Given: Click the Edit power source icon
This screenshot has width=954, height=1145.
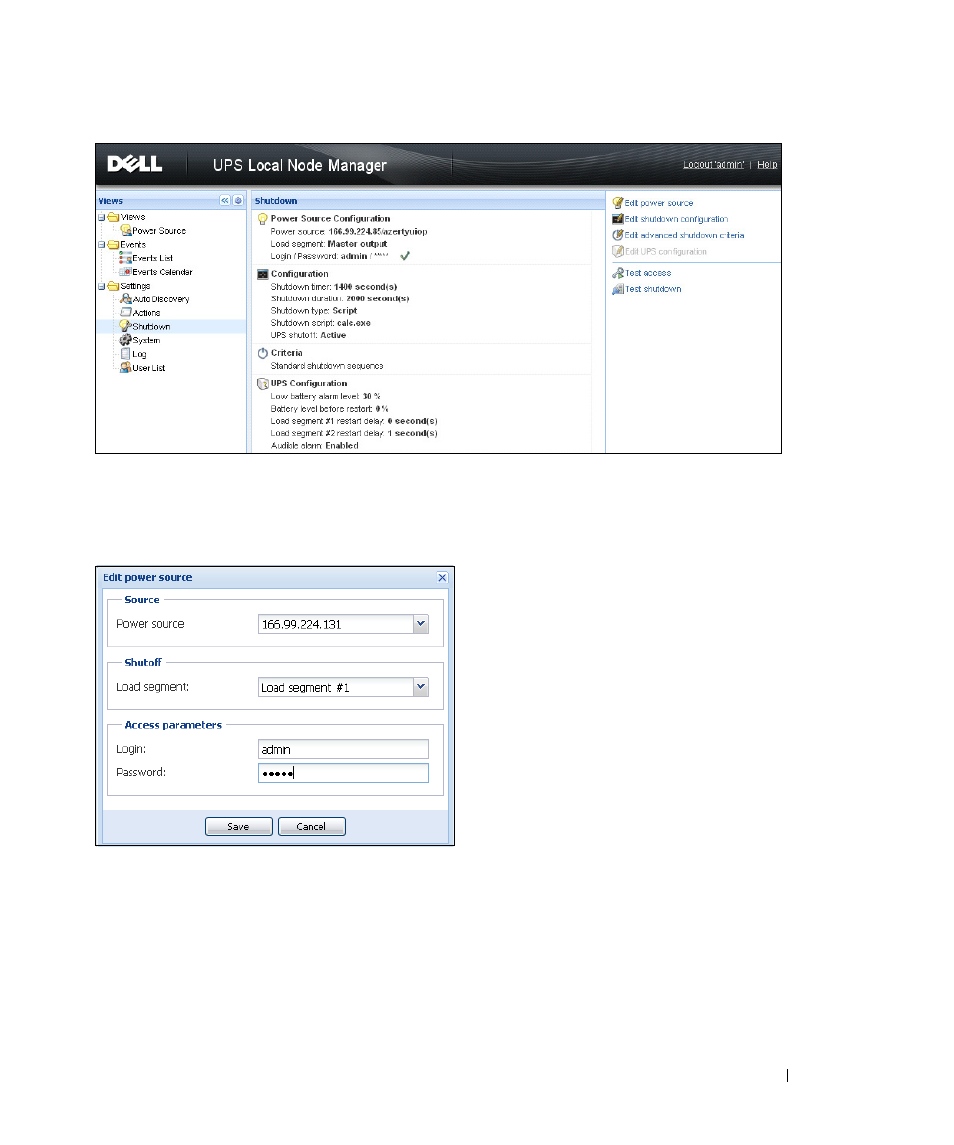Looking at the screenshot, I should [x=618, y=203].
